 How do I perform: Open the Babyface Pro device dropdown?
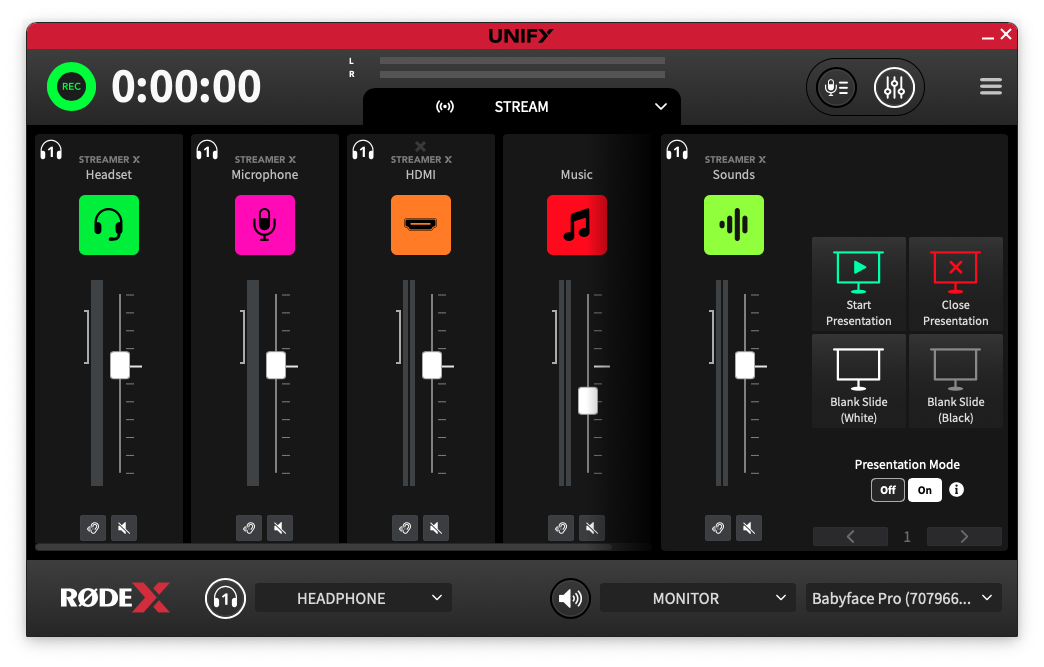(904, 598)
